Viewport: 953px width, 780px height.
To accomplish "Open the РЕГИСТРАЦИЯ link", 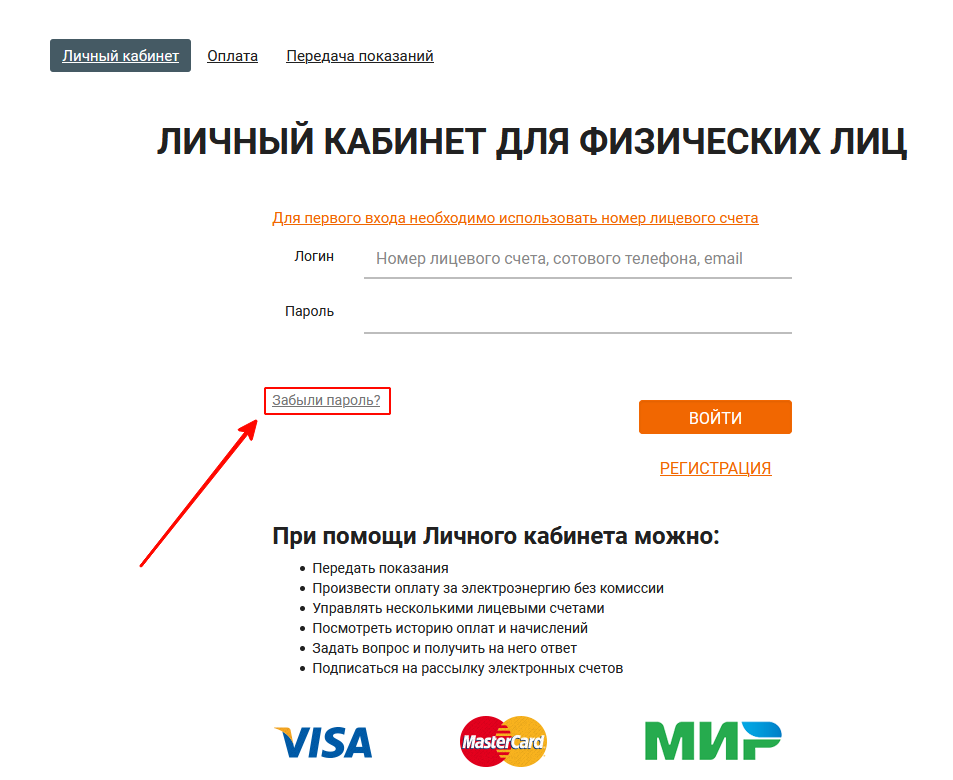I will click(x=715, y=468).
